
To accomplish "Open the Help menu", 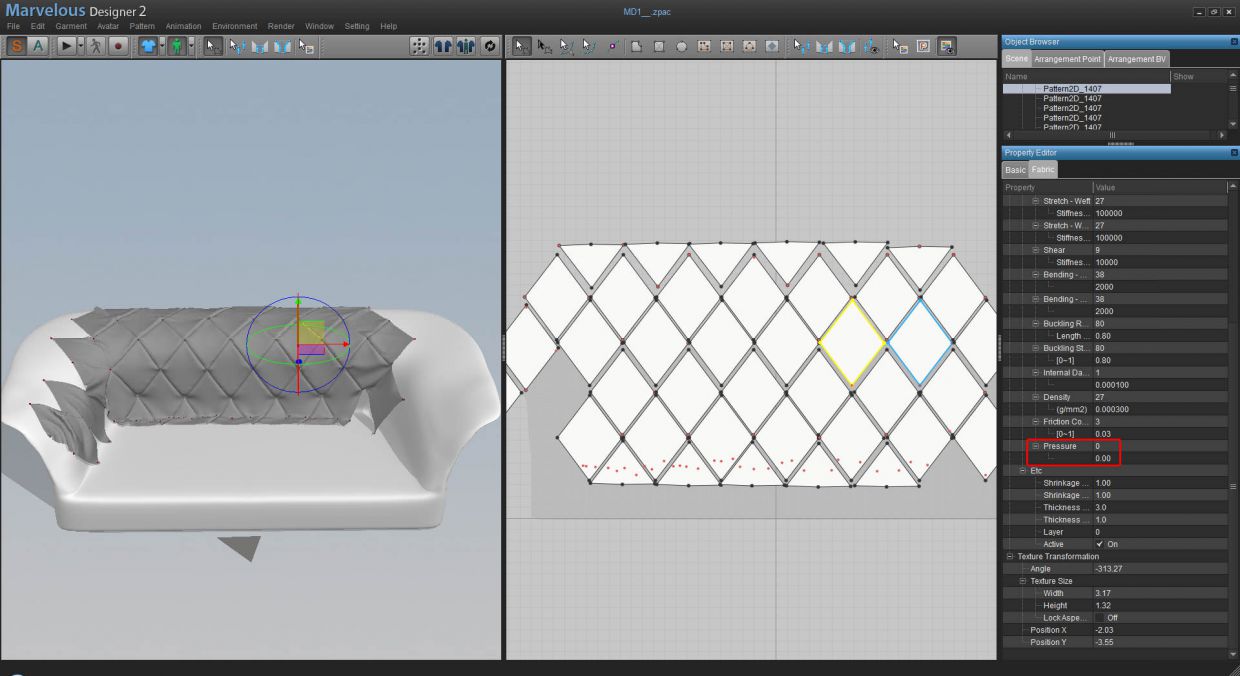I will click(388, 26).
